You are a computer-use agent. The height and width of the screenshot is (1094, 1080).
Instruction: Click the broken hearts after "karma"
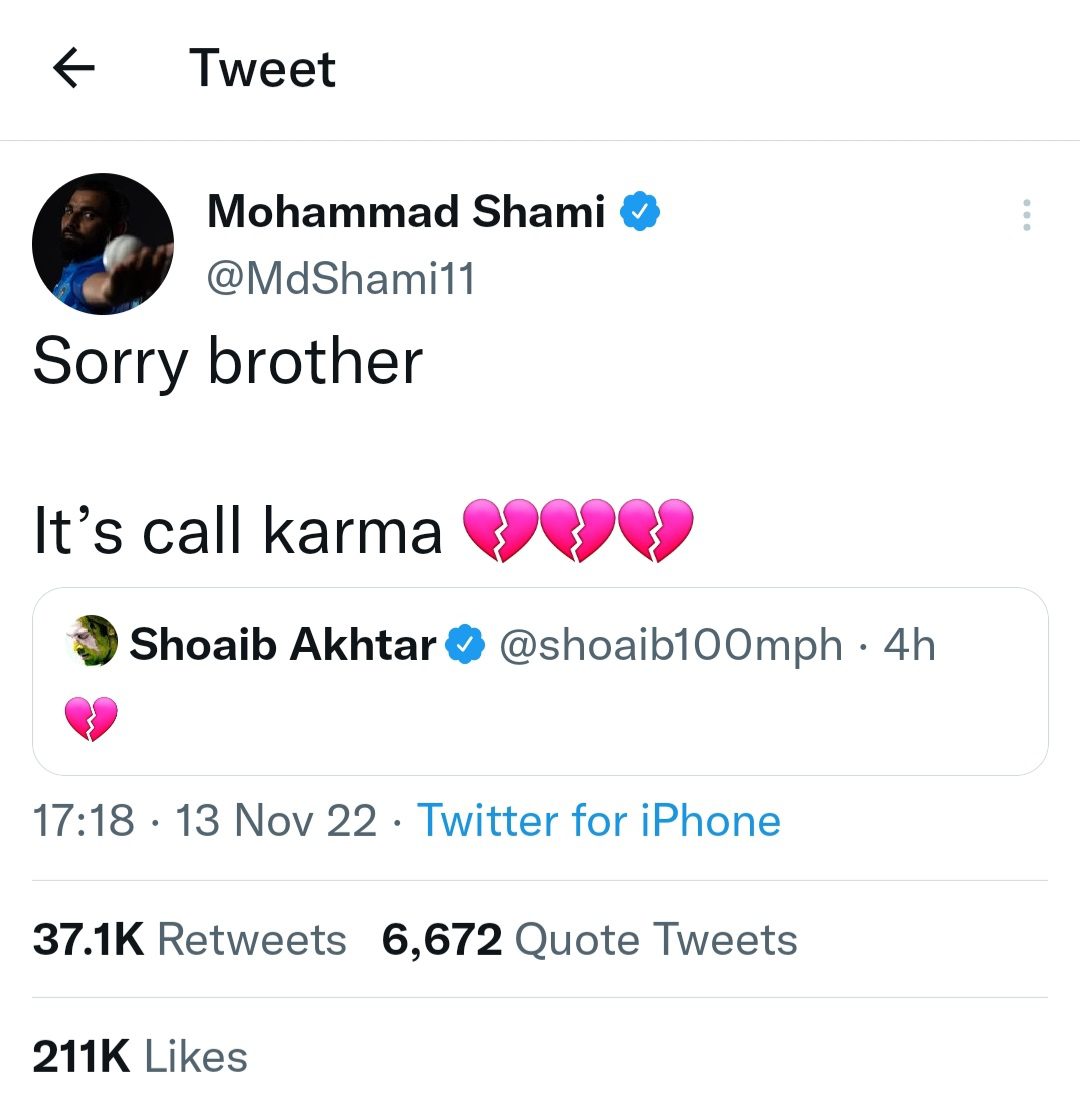click(578, 529)
